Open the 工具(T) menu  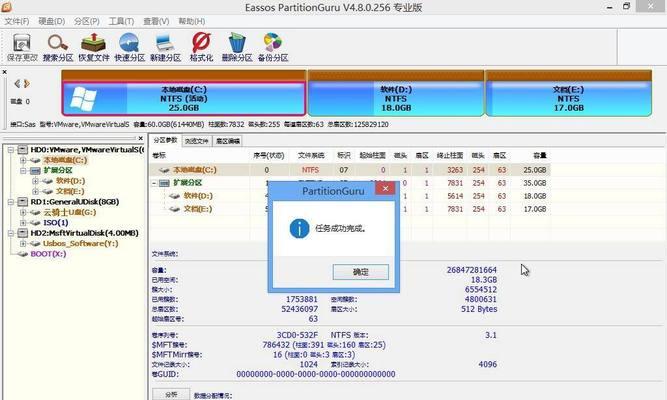121,21
